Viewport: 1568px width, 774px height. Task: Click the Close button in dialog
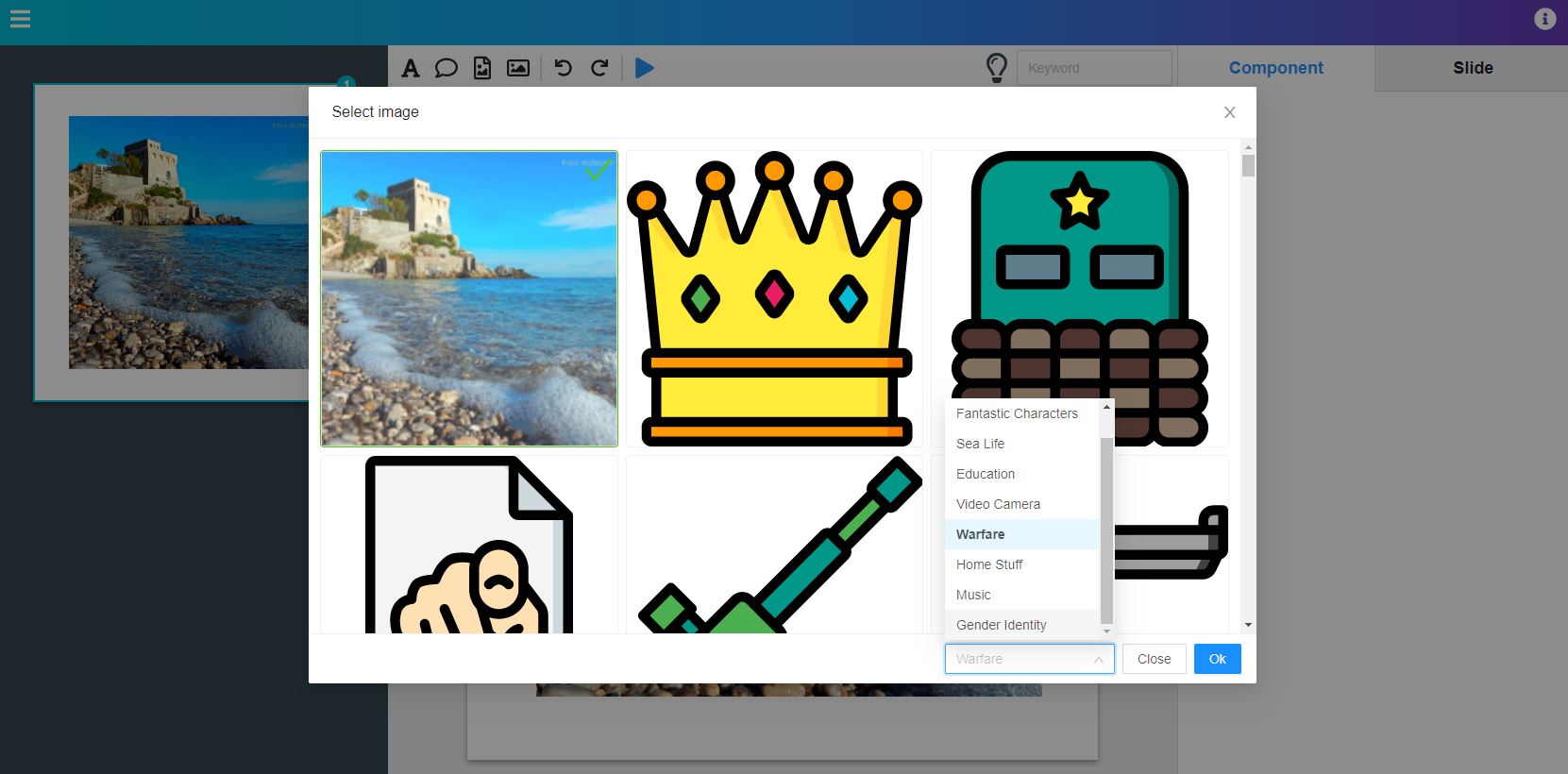point(1154,659)
